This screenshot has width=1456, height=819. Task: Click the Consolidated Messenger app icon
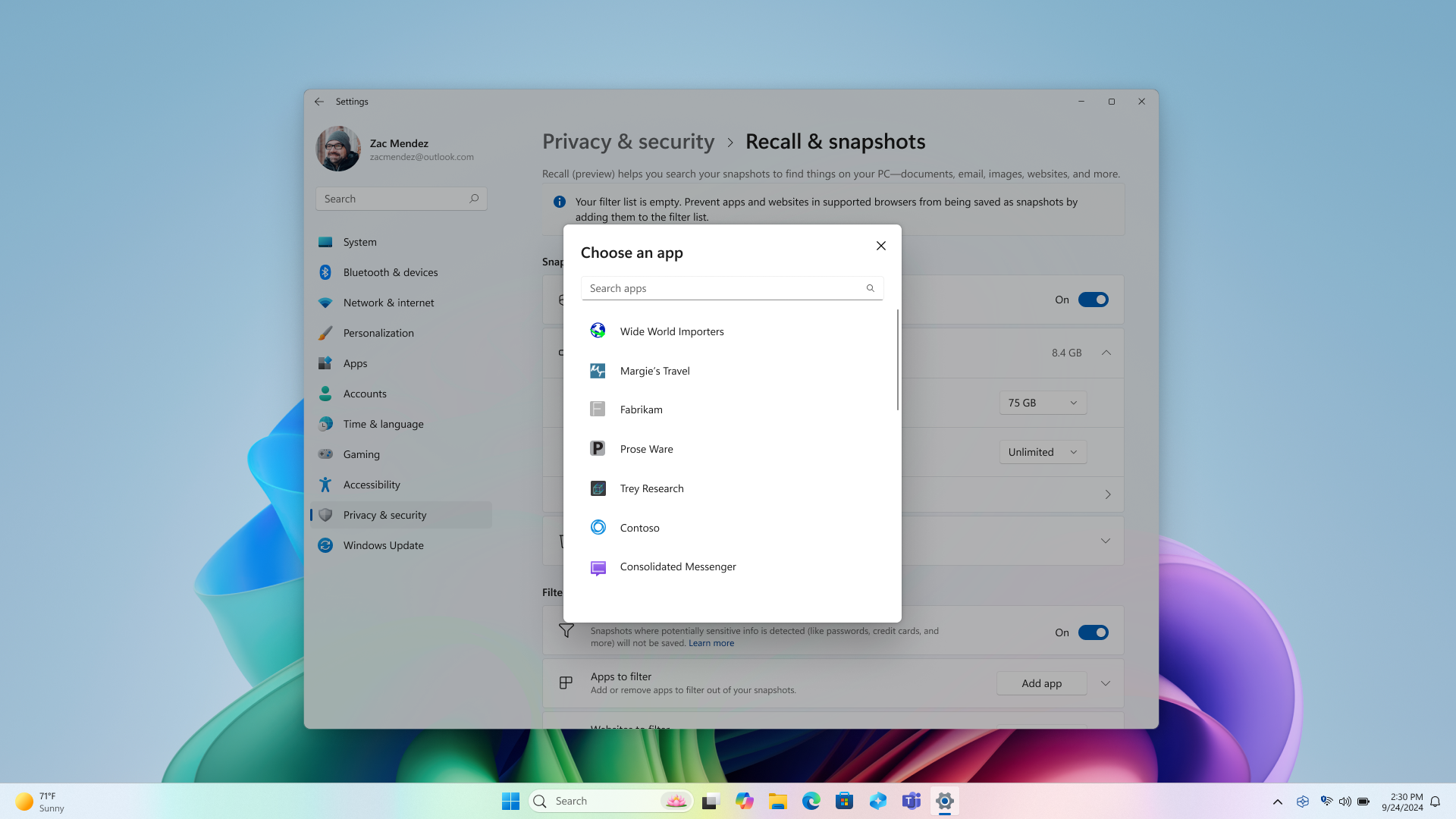pos(598,566)
